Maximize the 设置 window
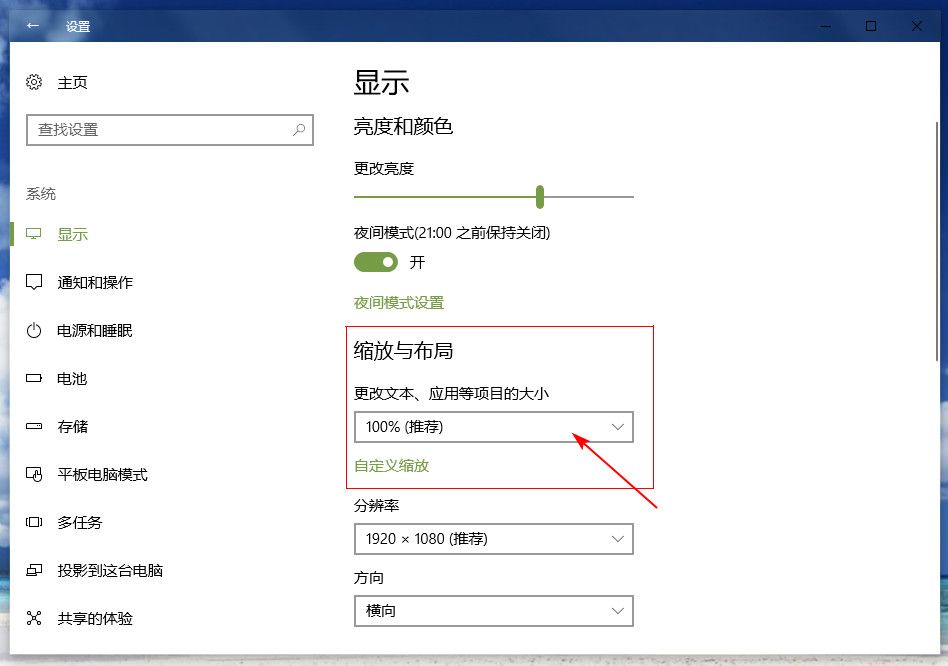Screen dimensions: 948x666 tap(871, 26)
